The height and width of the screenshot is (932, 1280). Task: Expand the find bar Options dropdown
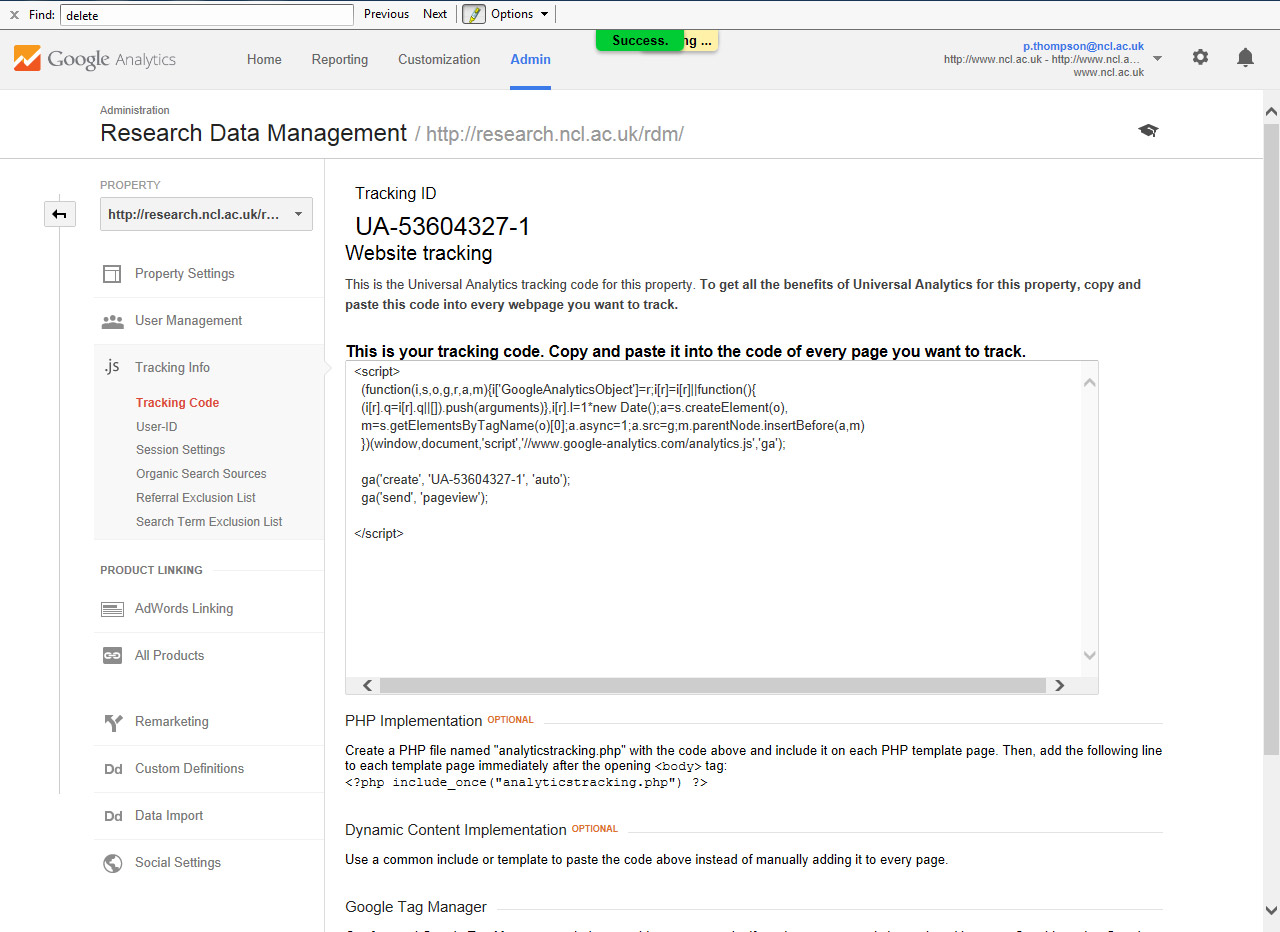[519, 14]
